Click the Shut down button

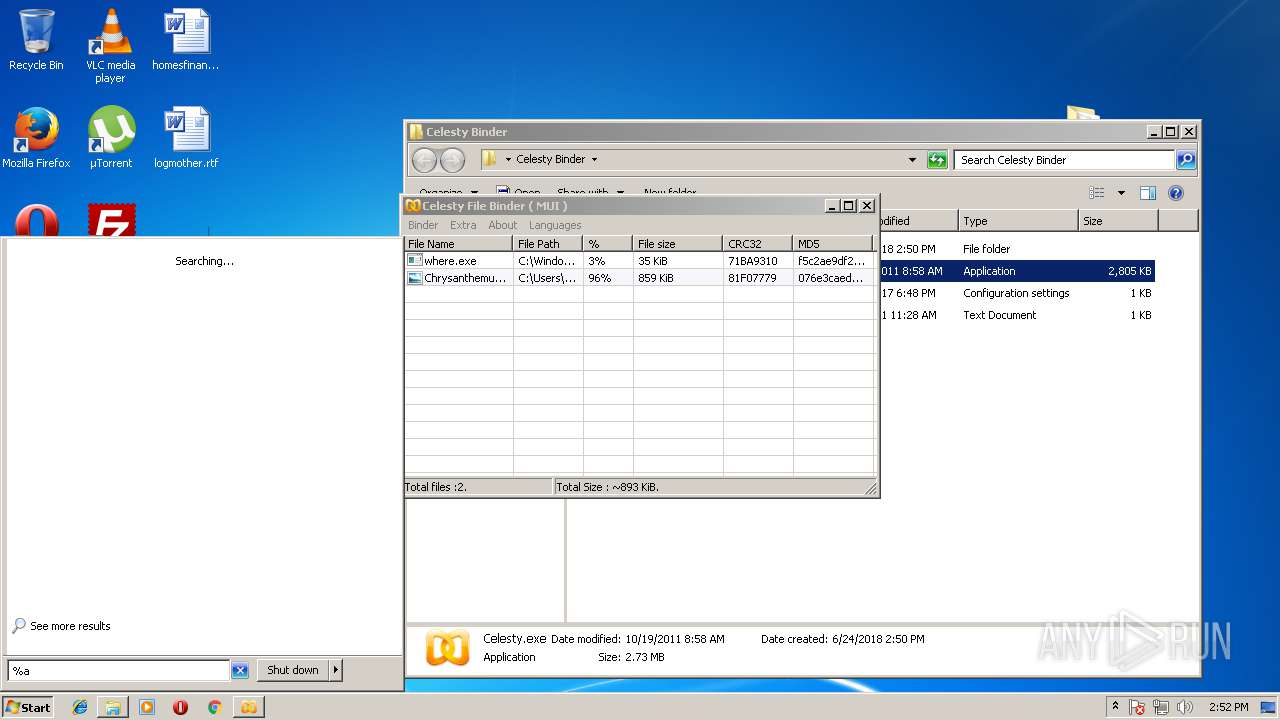point(293,670)
